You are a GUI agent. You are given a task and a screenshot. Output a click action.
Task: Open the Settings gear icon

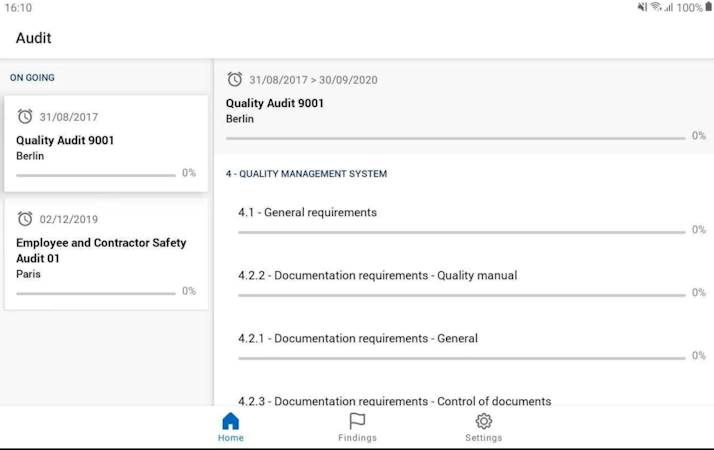484,421
